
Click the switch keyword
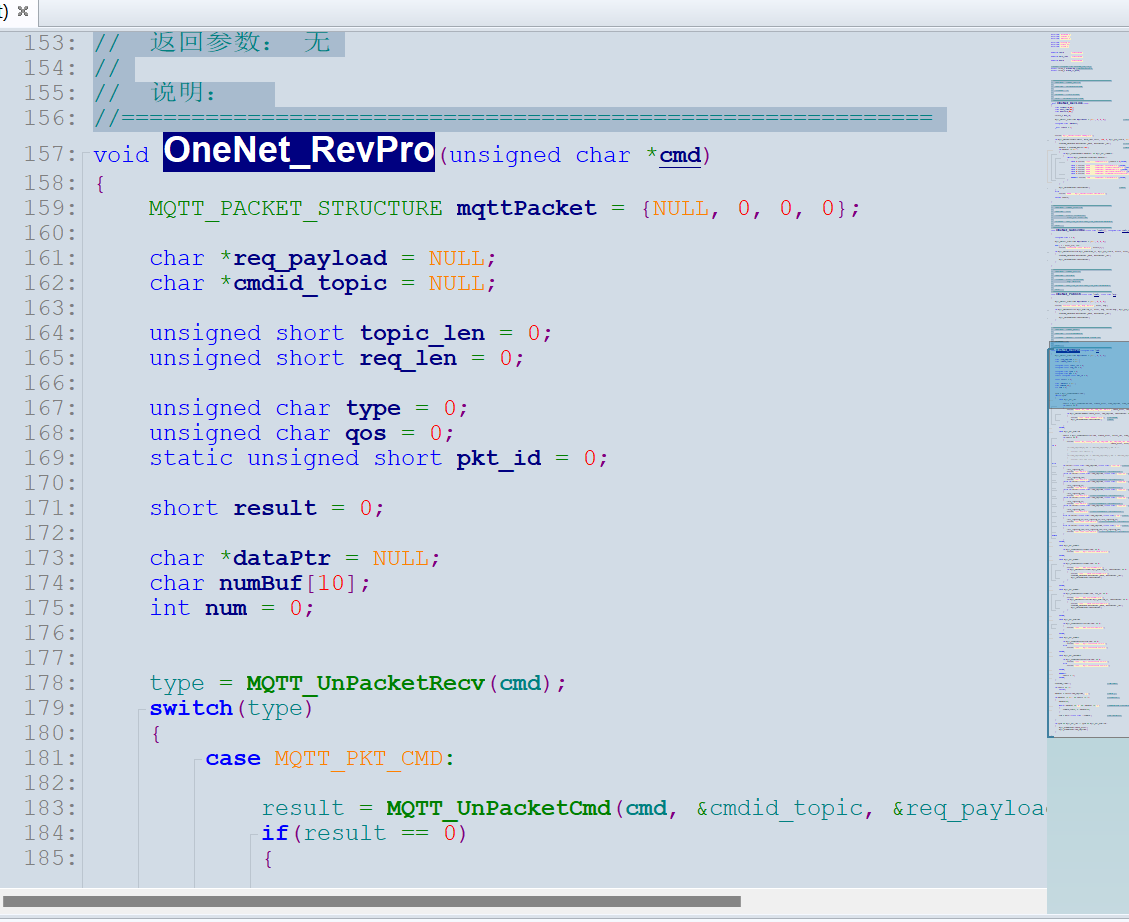pyautogui.click(x=191, y=708)
